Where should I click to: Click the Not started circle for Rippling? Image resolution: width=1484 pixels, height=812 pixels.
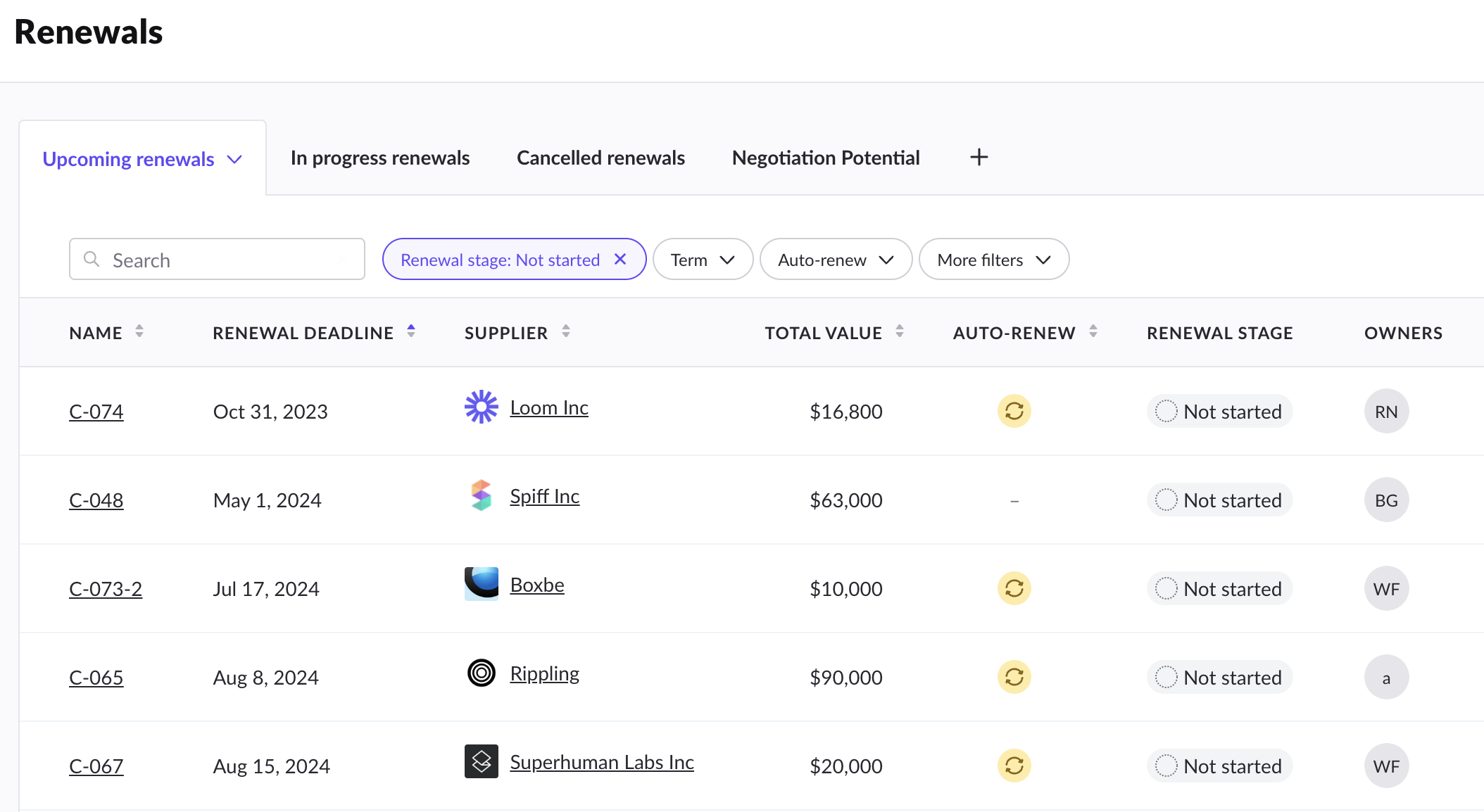(x=1167, y=677)
